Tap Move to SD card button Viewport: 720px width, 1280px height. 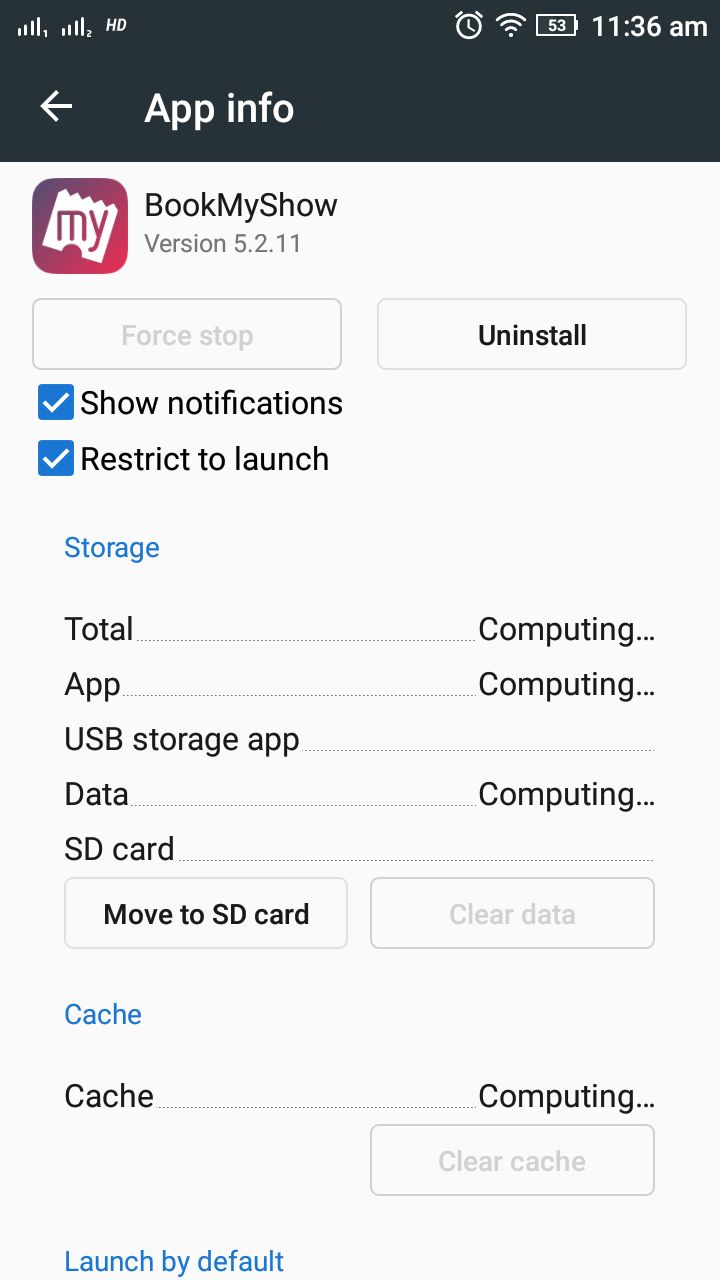click(x=206, y=913)
